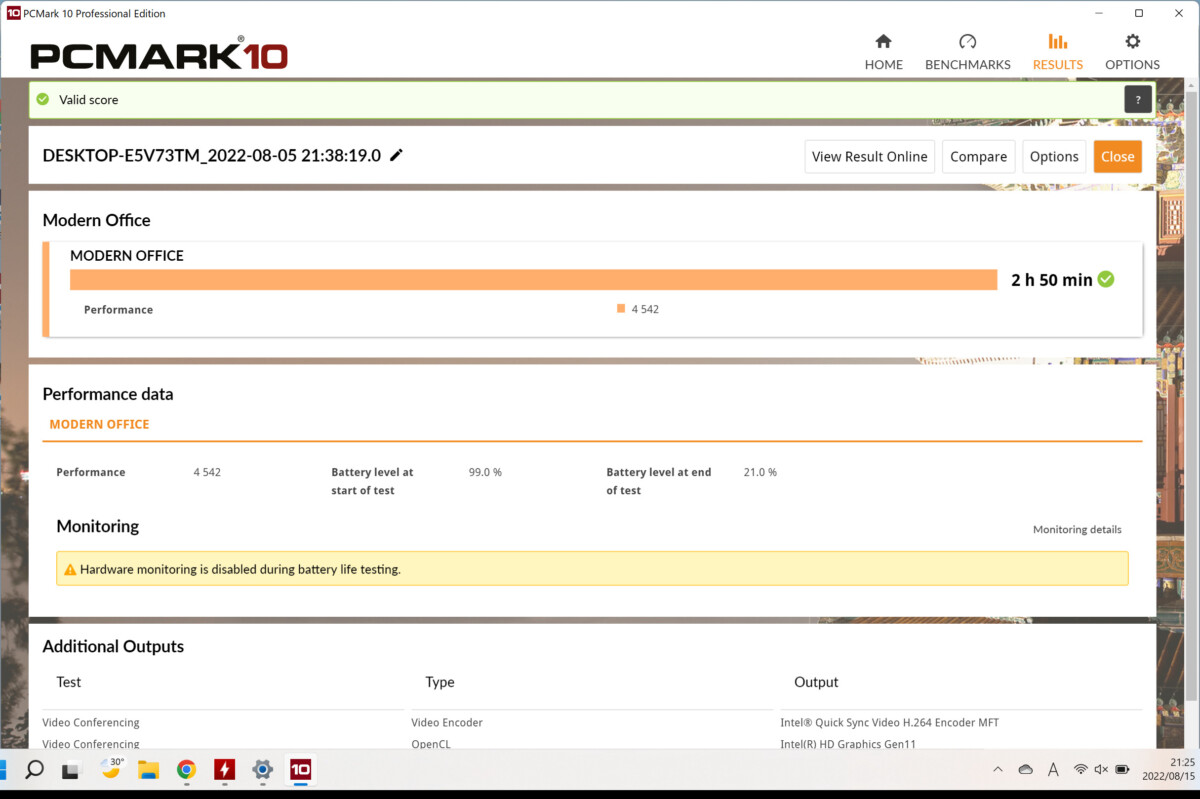Click battery level at start value 99.0 %
Screen dimensions: 1200x799
(485, 472)
